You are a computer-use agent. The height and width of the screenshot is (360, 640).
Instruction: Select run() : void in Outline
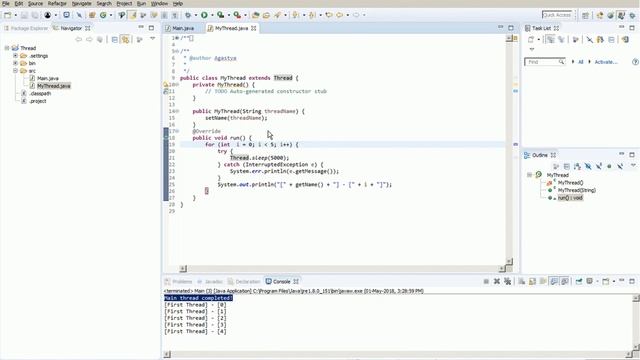[570, 198]
